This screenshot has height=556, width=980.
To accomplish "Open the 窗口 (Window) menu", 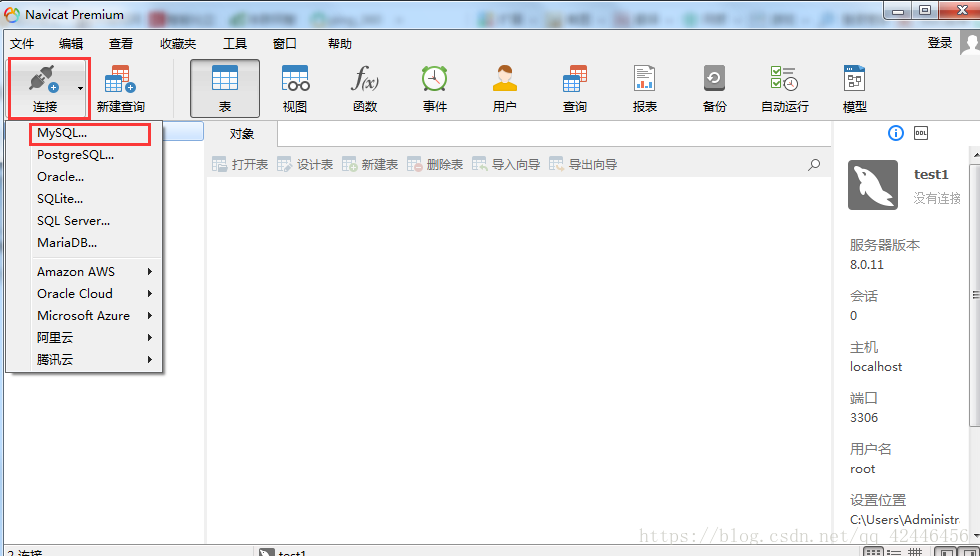I will [284, 44].
